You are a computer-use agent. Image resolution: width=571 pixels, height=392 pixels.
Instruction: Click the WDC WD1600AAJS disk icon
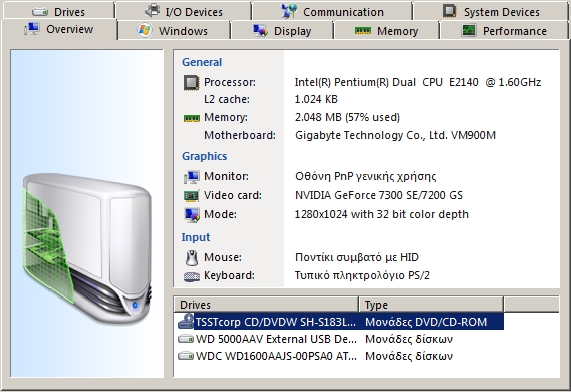186,356
